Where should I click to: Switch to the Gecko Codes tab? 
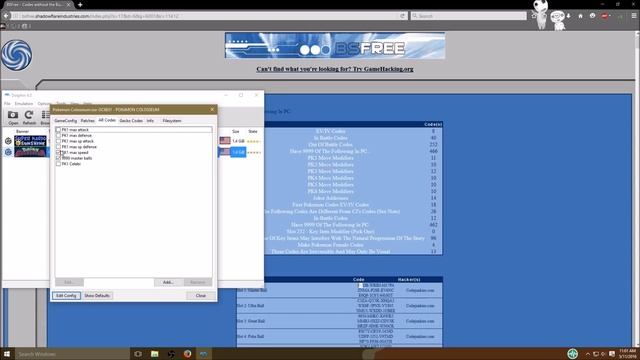(x=131, y=121)
